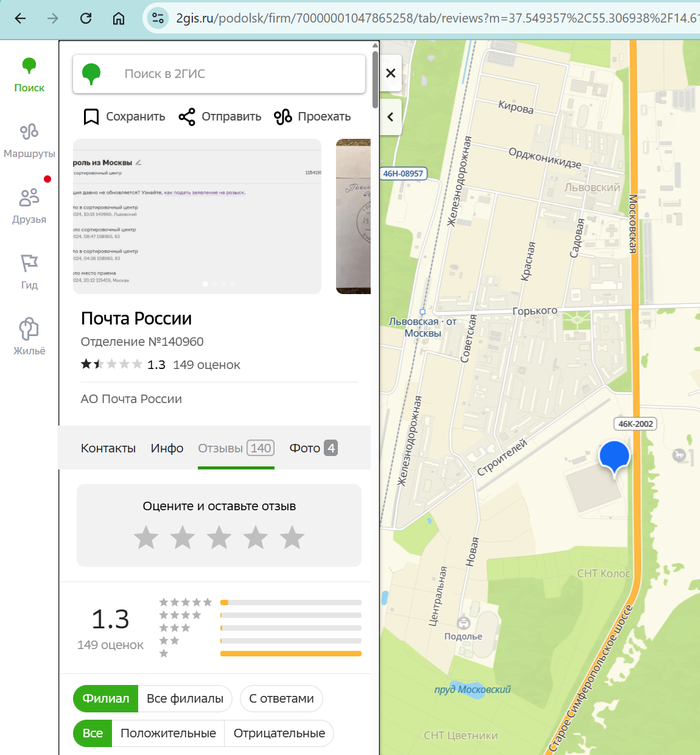Click the horse icon near the highway
This screenshot has height=755, width=700.
point(679,455)
